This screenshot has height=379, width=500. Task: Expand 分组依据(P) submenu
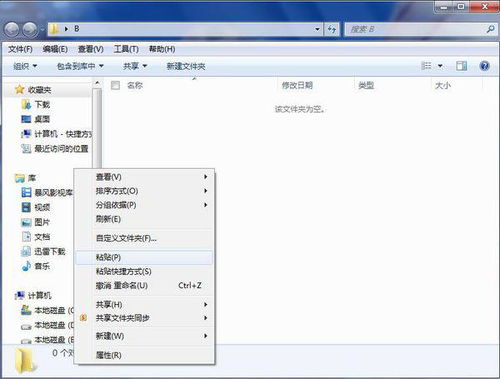[x=144, y=205]
